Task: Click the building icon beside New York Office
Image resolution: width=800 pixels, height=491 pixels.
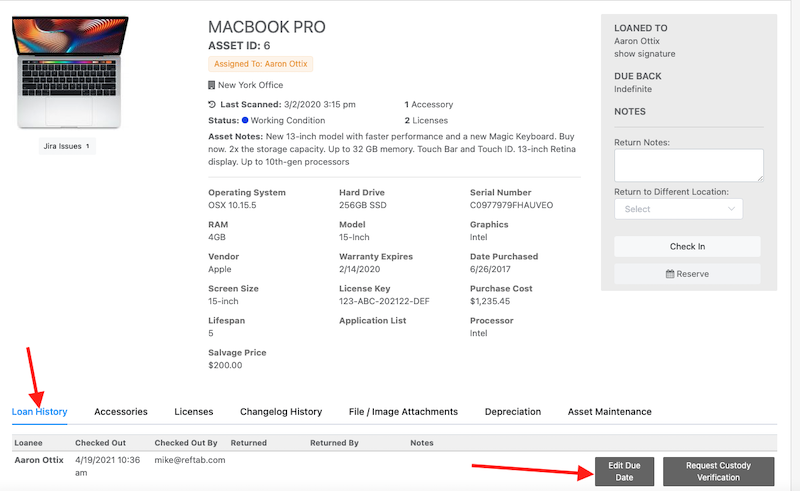Action: 212,85
